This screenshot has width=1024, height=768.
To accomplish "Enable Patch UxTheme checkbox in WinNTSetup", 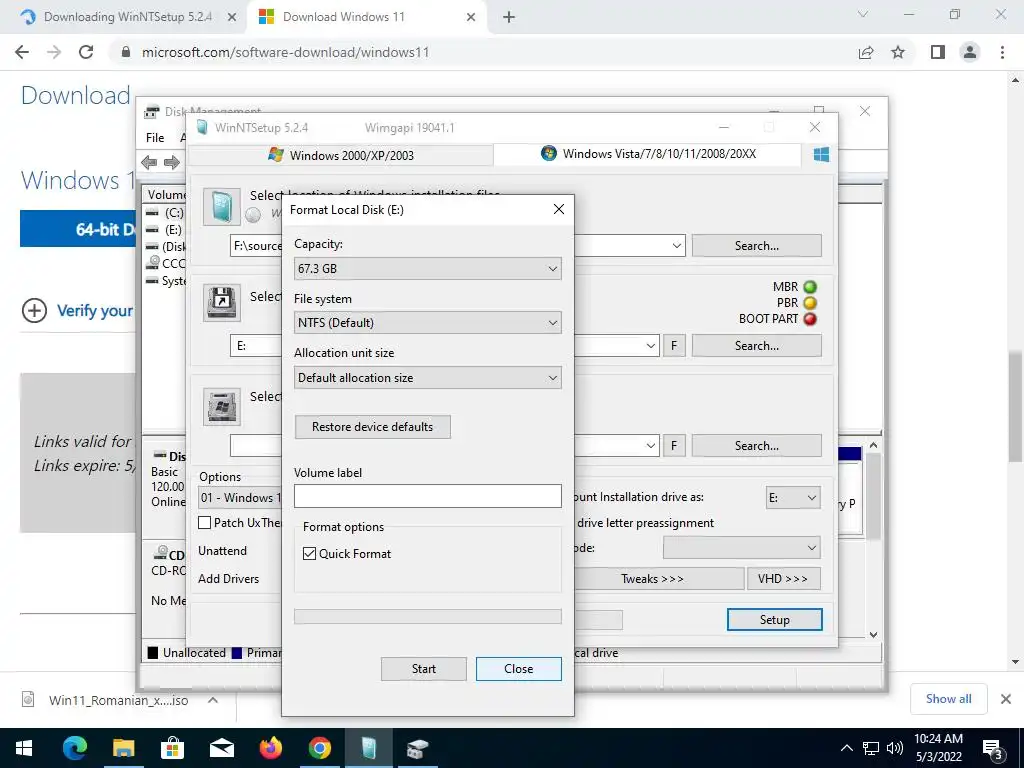I will pos(204,522).
